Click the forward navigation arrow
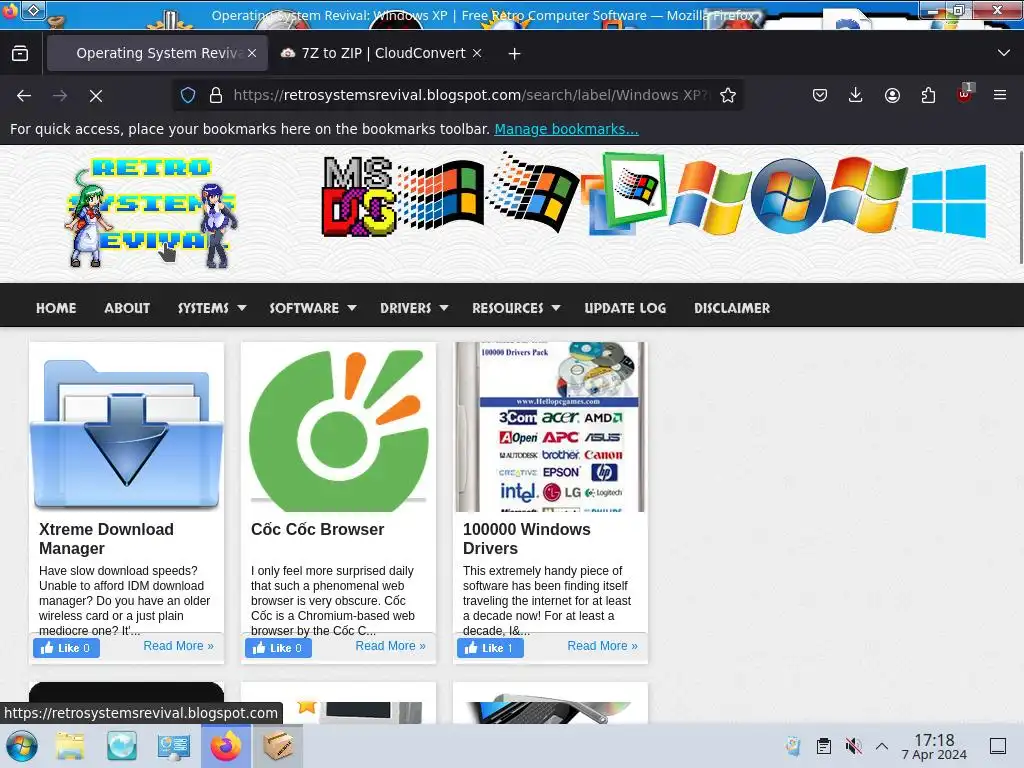 coord(60,96)
